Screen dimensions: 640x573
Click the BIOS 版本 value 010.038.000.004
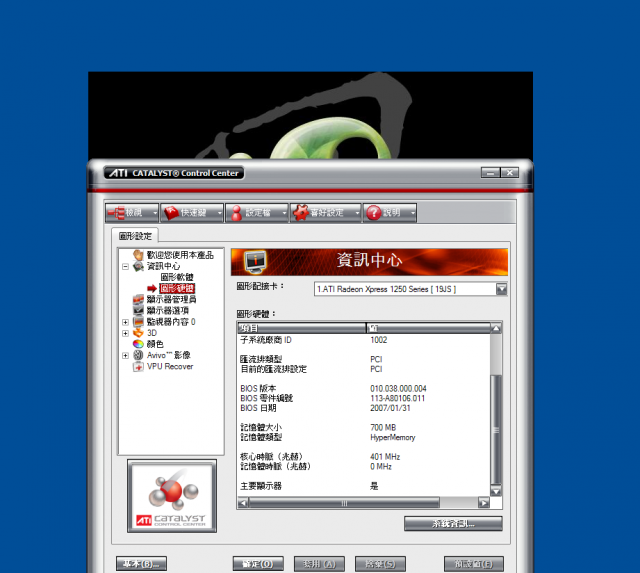(398, 389)
